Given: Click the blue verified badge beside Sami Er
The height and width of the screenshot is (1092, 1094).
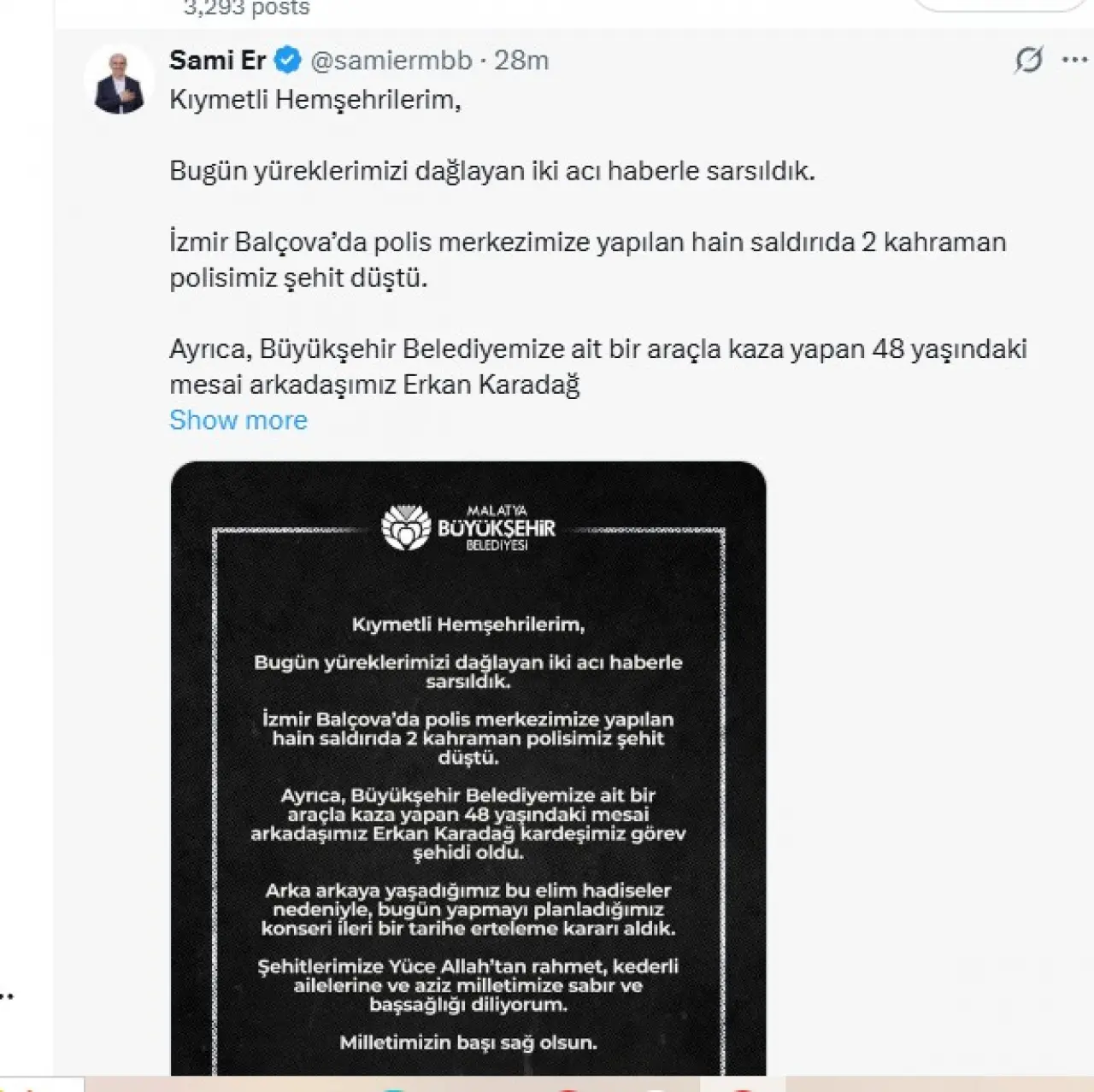Looking at the screenshot, I should click(x=288, y=60).
